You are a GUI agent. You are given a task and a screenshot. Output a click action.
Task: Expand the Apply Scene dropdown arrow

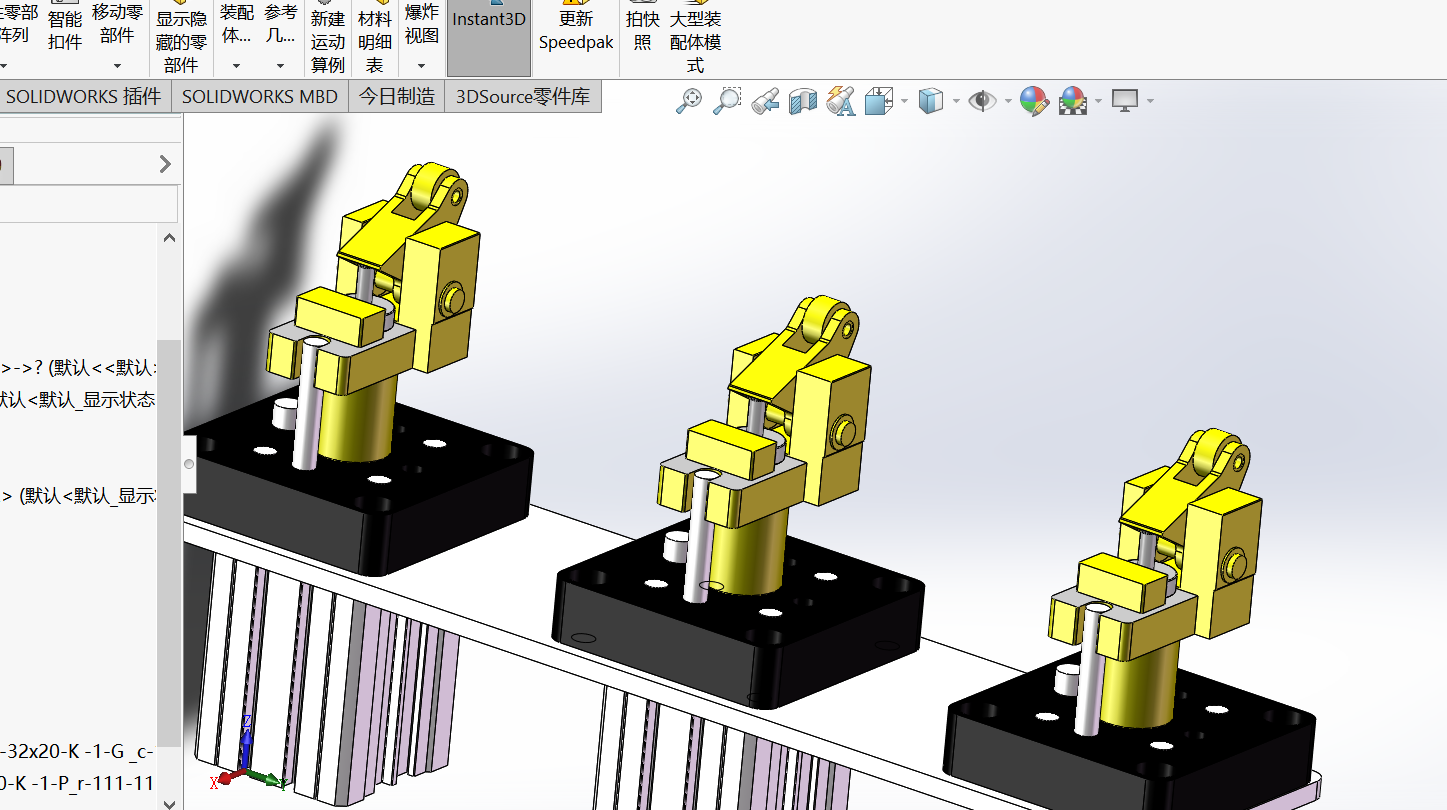pos(1098,101)
